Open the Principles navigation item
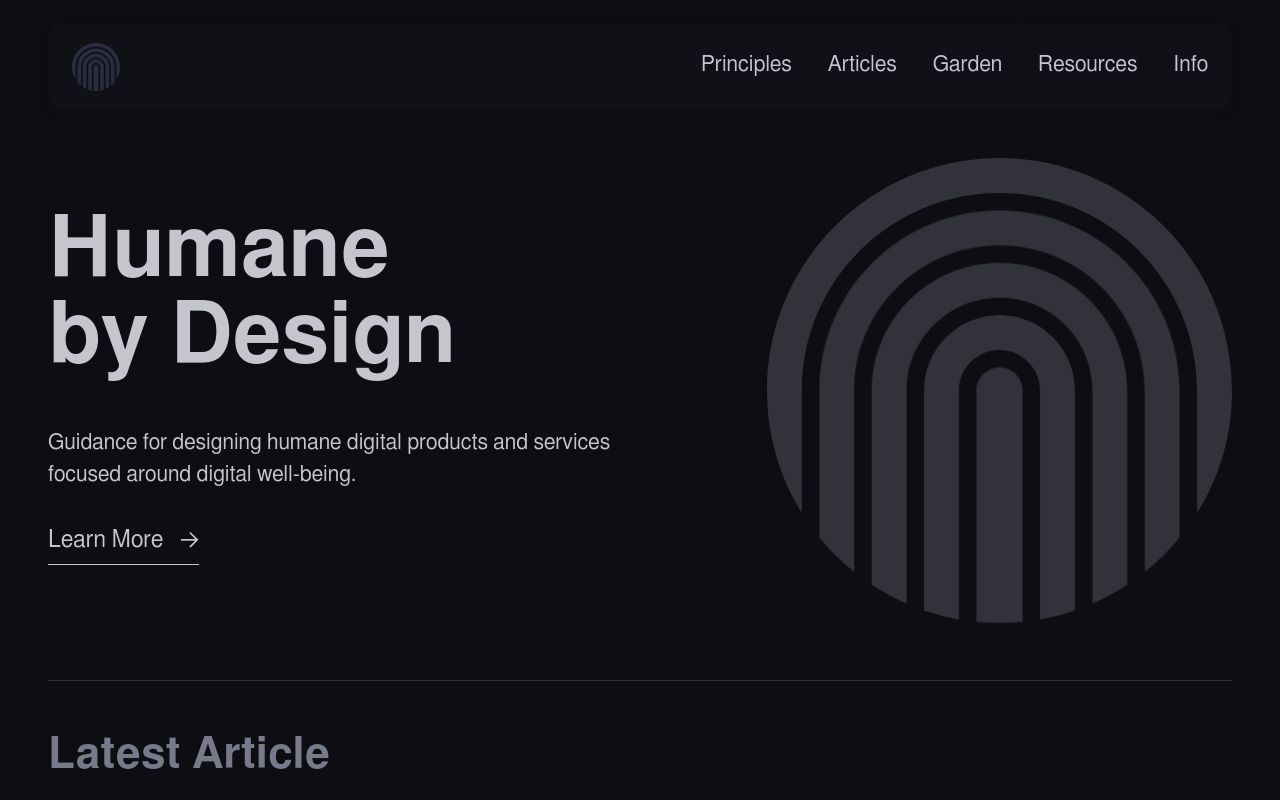Viewport: 1280px width, 800px height. [746, 64]
